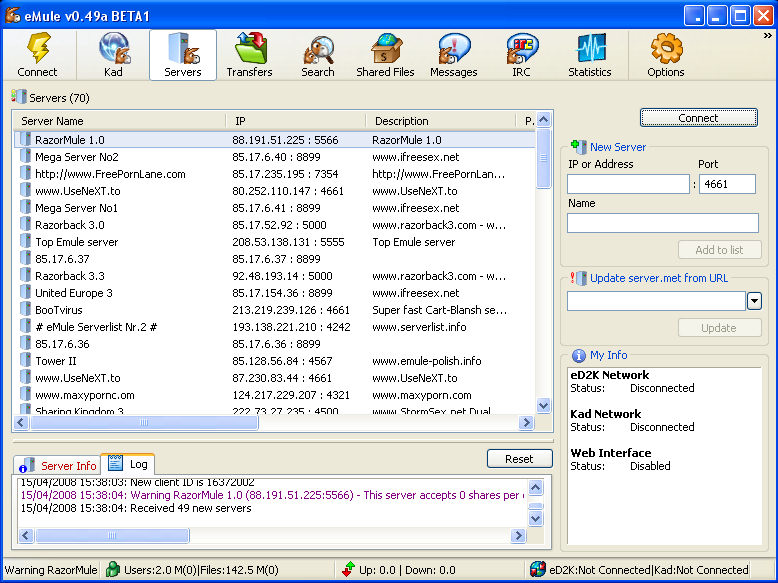Click server list scroll-up arrow
The width and height of the screenshot is (778, 583).
click(543, 120)
